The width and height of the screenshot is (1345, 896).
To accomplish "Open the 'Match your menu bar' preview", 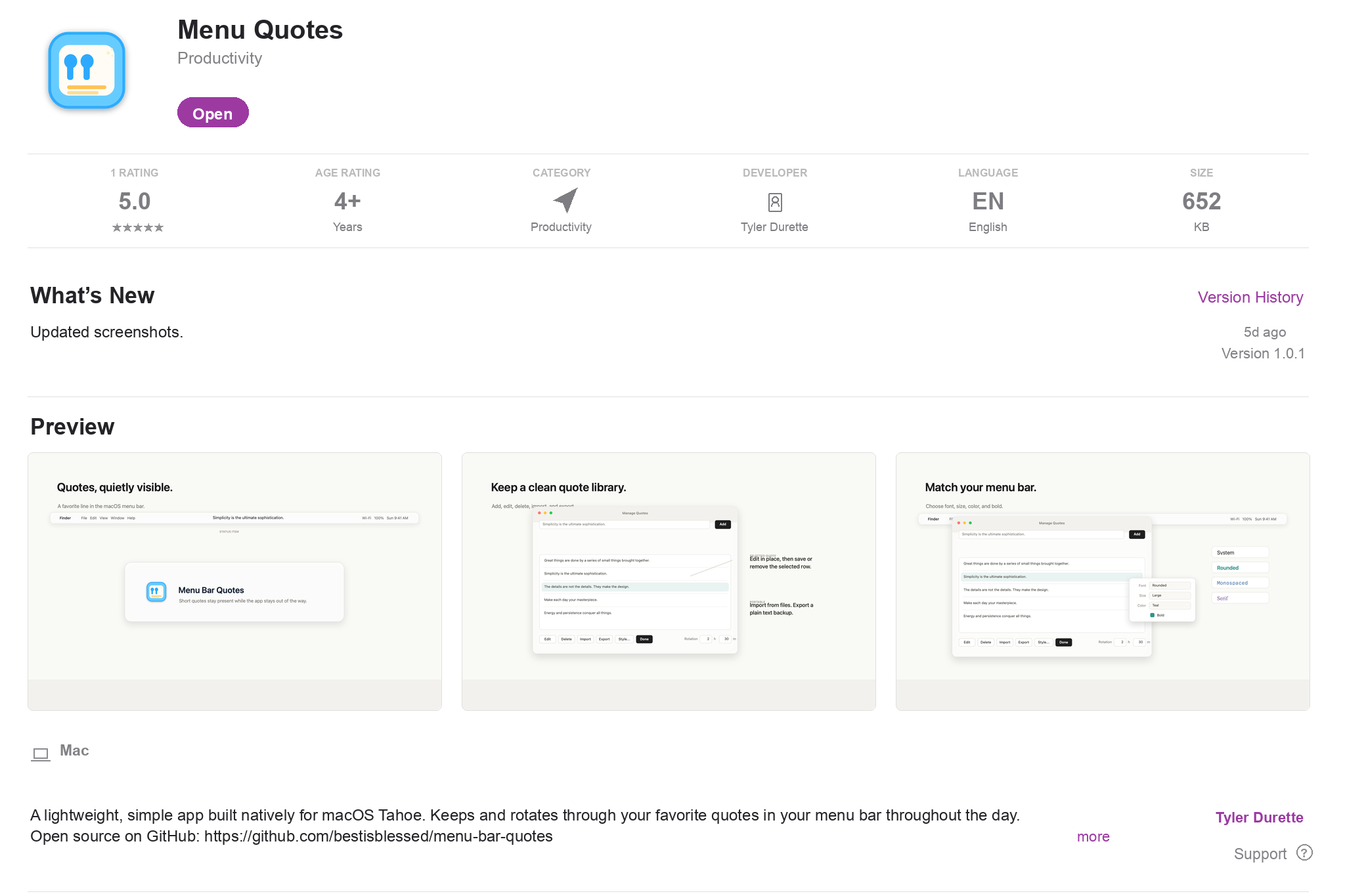I will (1103, 582).
